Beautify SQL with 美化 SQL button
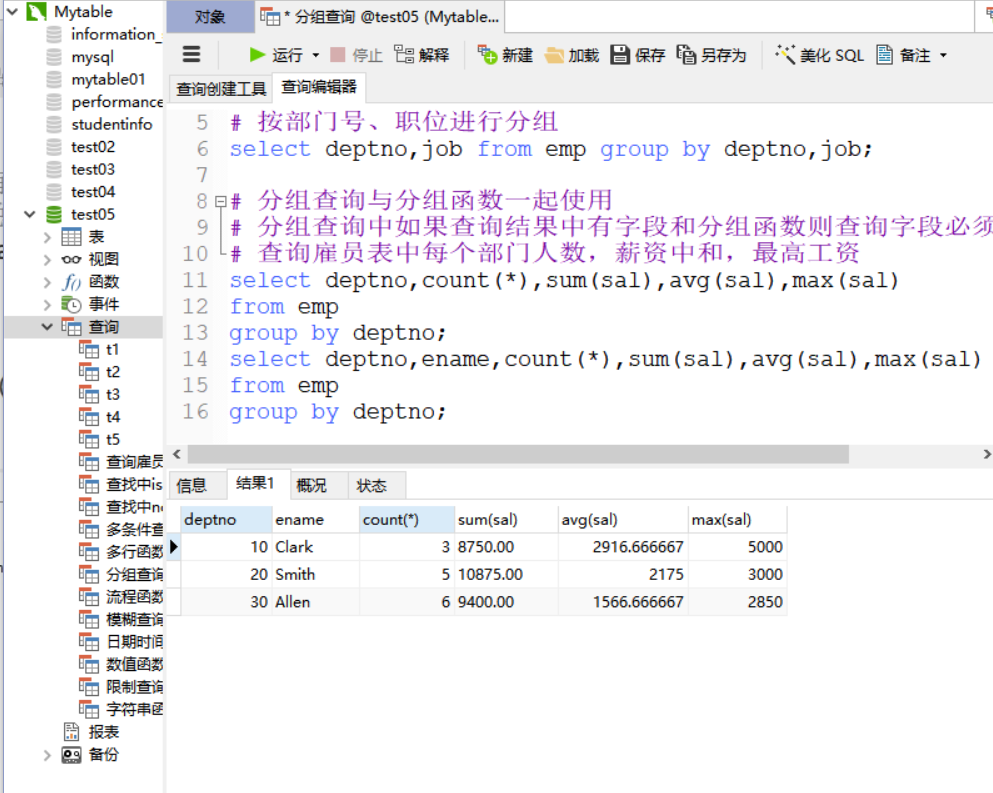 click(x=819, y=55)
